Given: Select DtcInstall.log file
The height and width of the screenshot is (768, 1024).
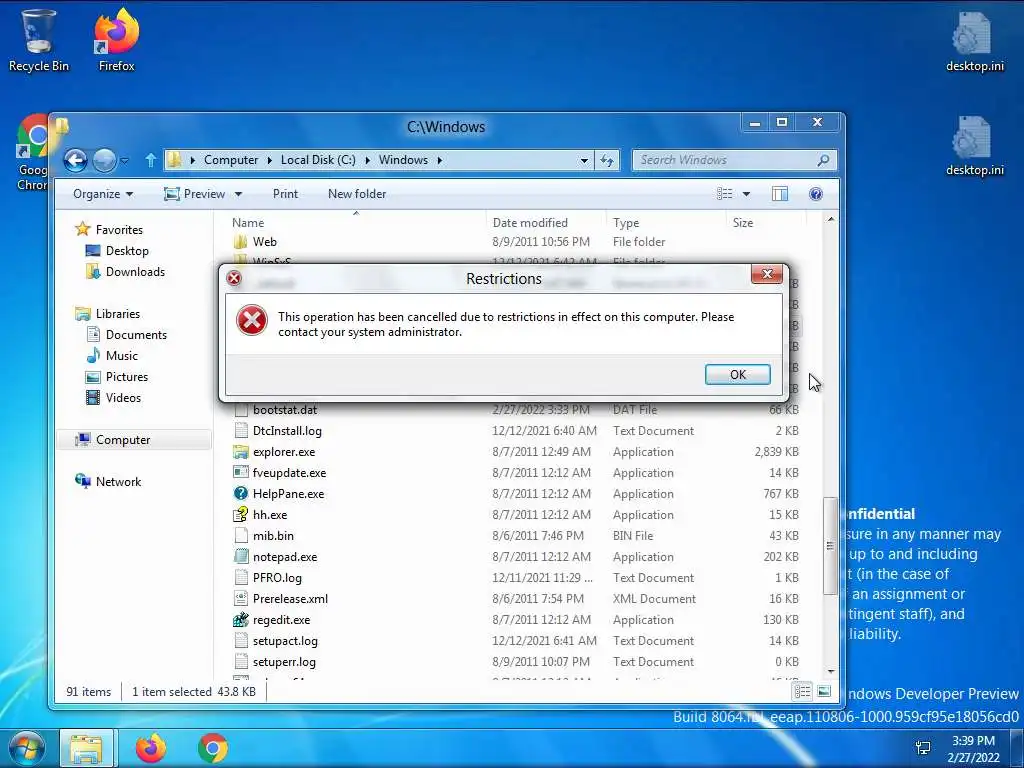Looking at the screenshot, I should 287,431.
